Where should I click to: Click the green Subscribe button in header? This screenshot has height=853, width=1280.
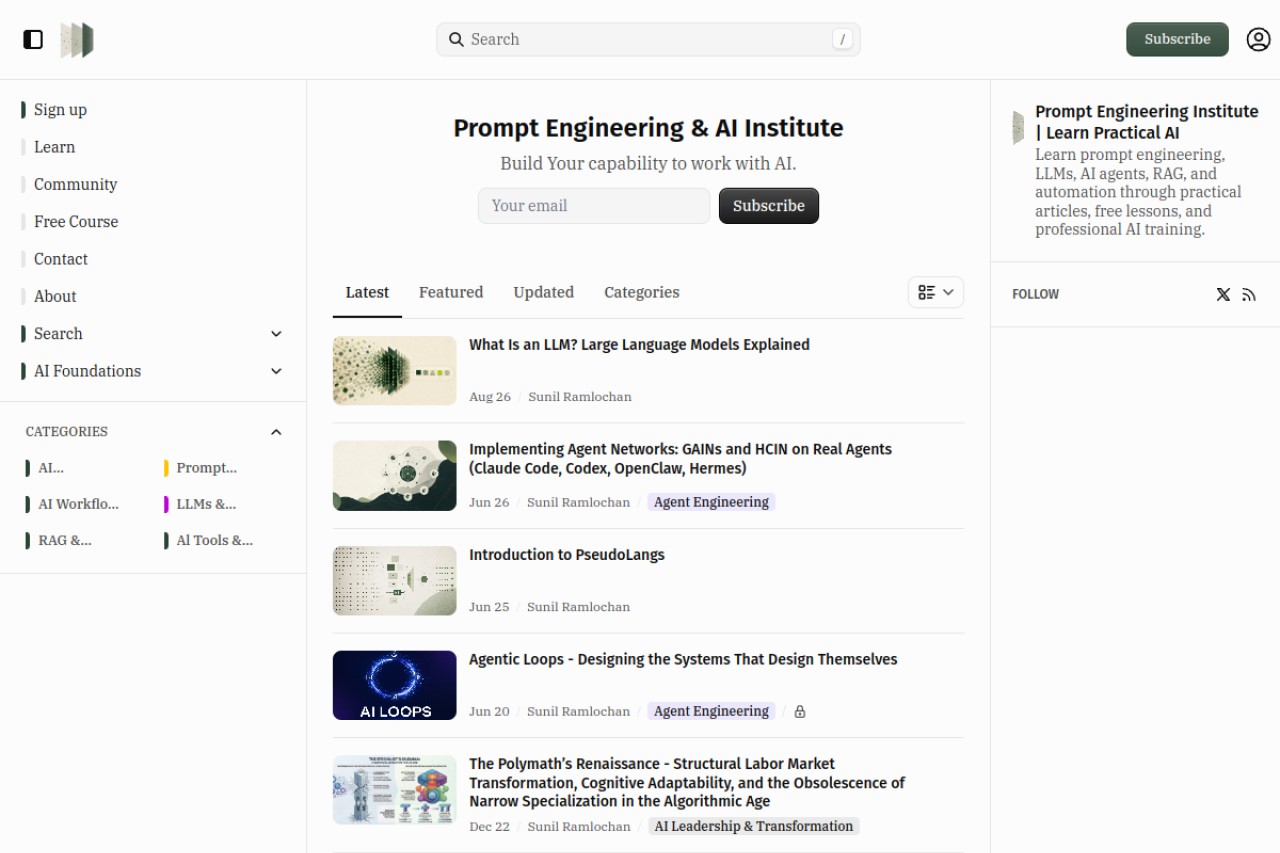[1177, 39]
